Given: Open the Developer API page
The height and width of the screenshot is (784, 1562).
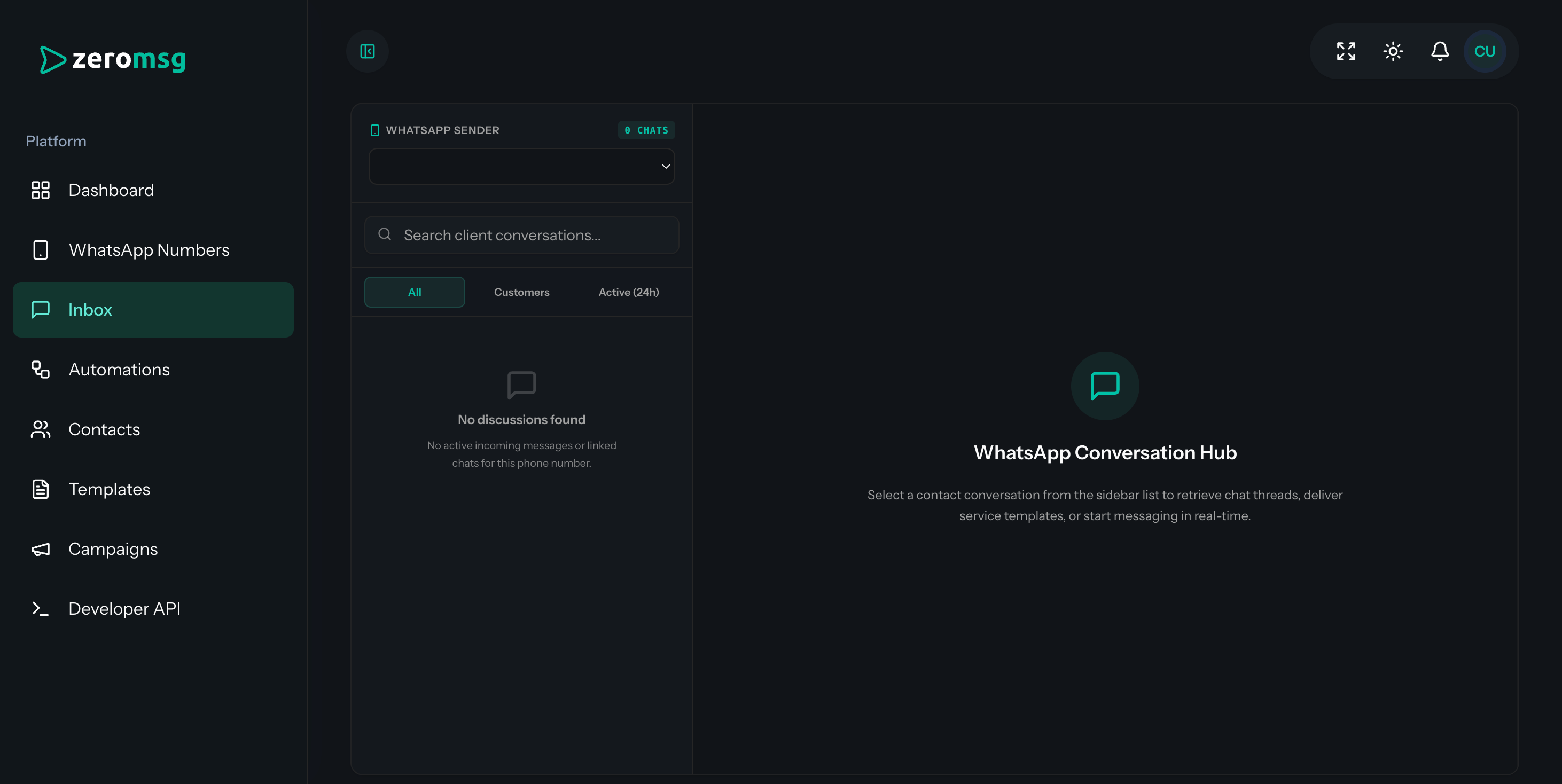Looking at the screenshot, I should 153,609.
